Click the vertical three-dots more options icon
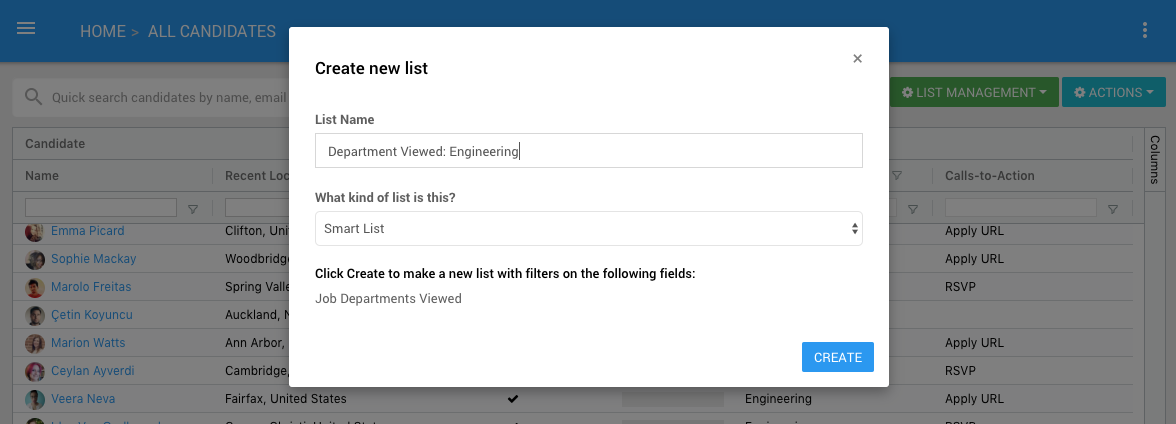The image size is (1176, 424). [1145, 31]
